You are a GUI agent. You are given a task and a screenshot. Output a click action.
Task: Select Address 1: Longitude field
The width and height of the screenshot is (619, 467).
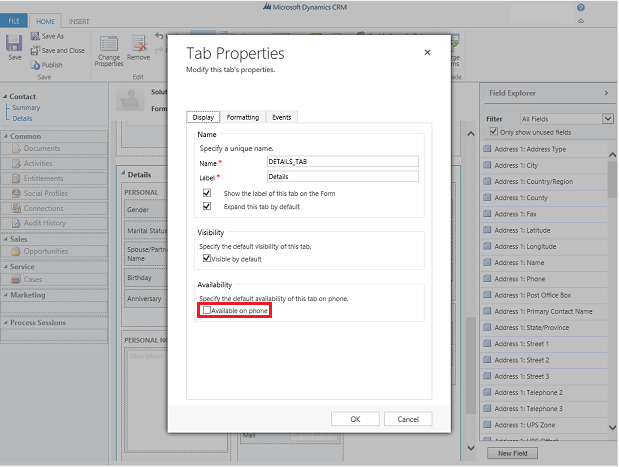coord(544,246)
